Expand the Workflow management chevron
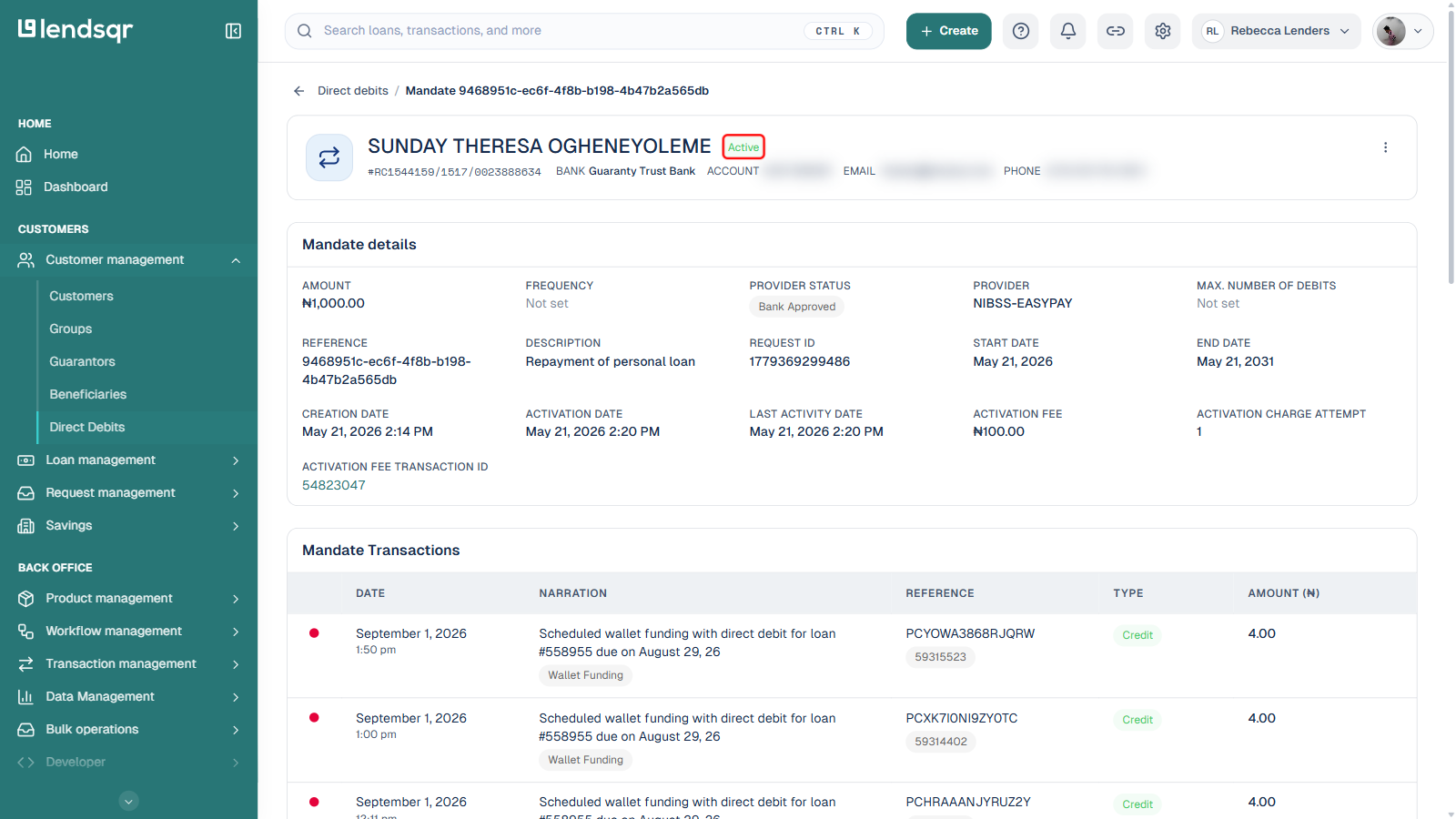The width and height of the screenshot is (1456, 819). click(236, 632)
